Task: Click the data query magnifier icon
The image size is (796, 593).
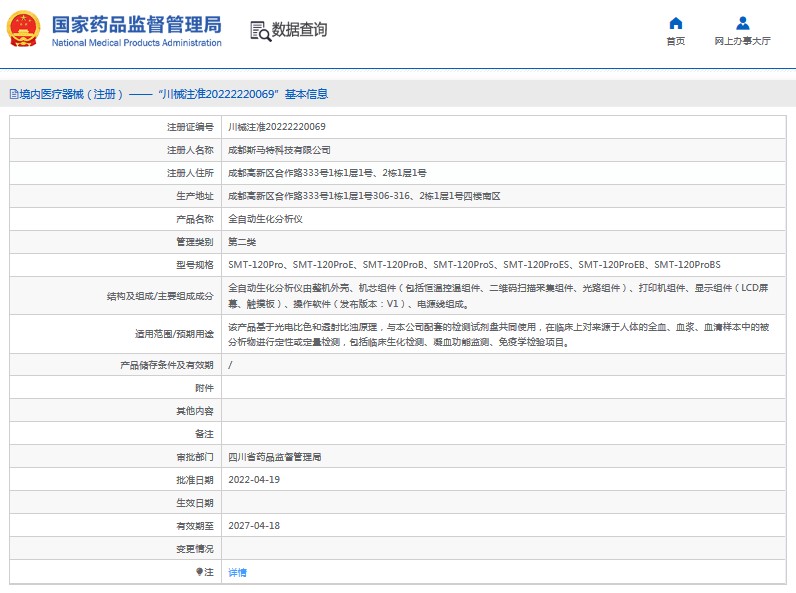Action: [259, 31]
